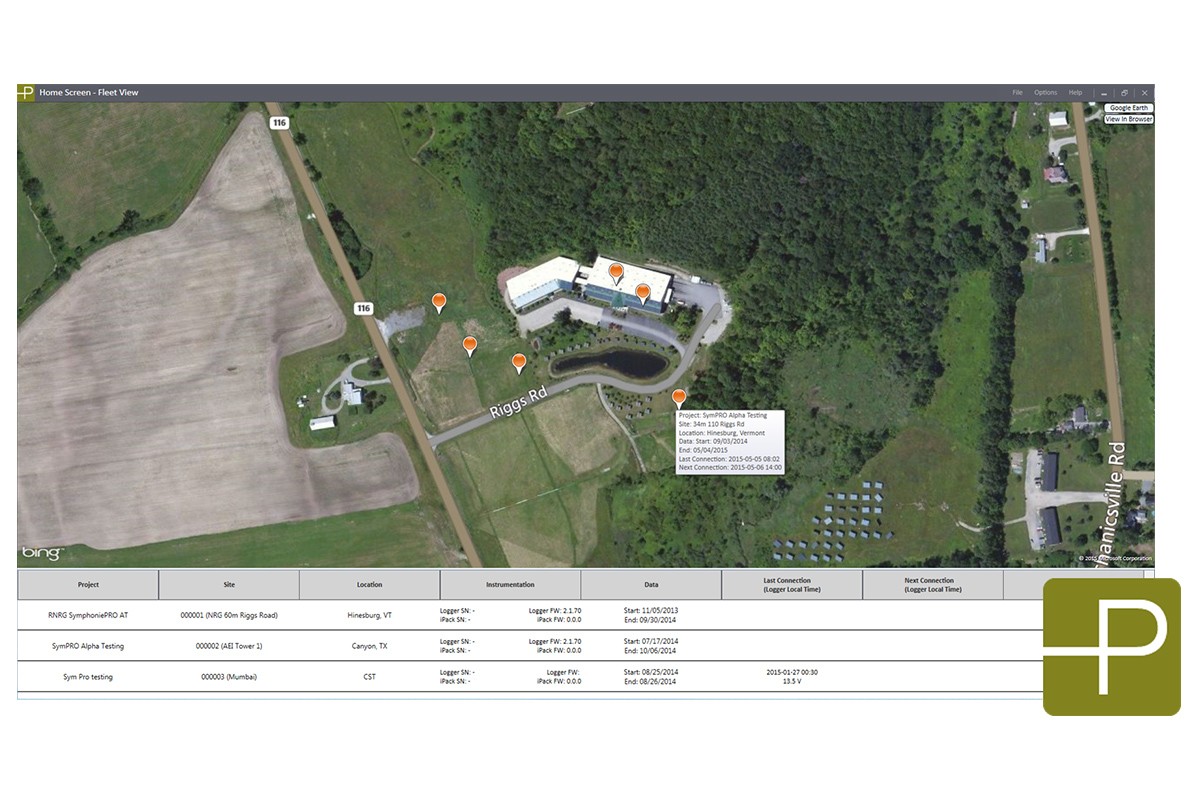
Task: Click the app logo in the title bar
Action: (26, 93)
